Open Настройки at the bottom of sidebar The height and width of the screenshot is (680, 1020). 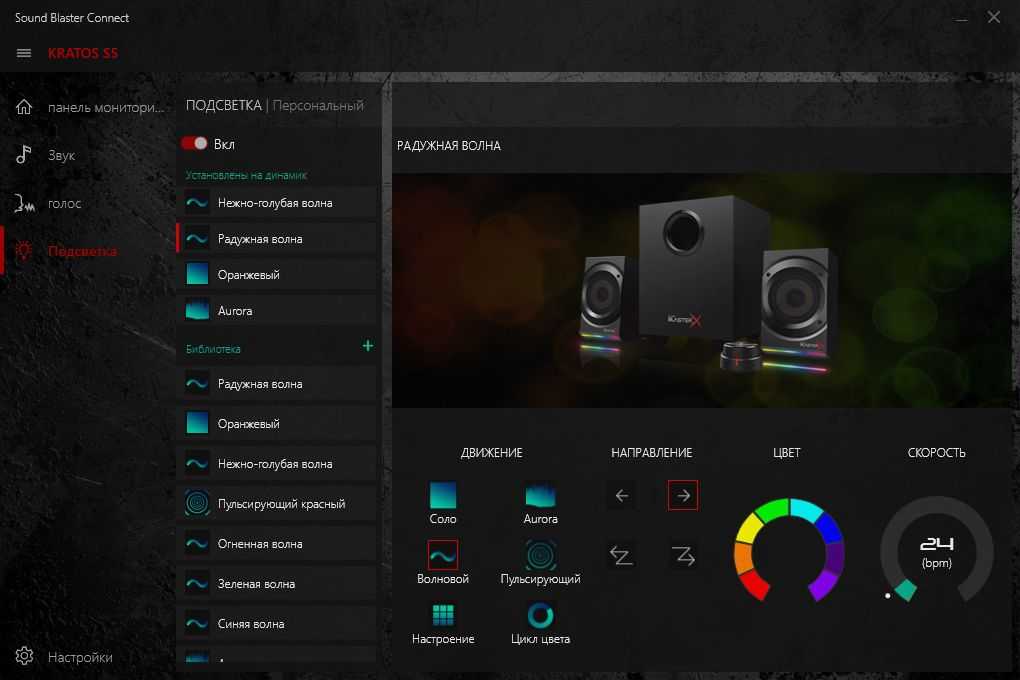point(79,657)
